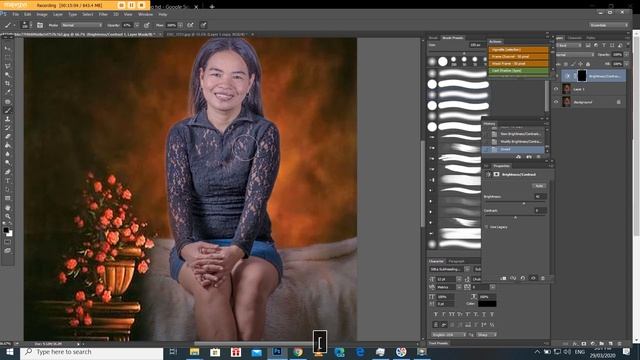Run the Vignette (selection) action
Screen dimensions: 640x360
518,49
